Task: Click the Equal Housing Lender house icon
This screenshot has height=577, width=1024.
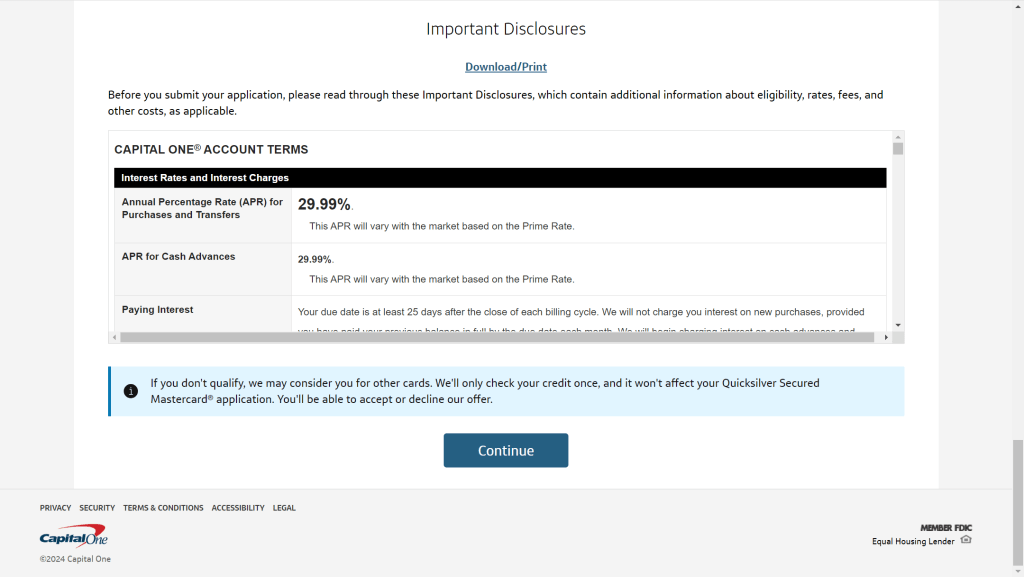Action: [966, 540]
